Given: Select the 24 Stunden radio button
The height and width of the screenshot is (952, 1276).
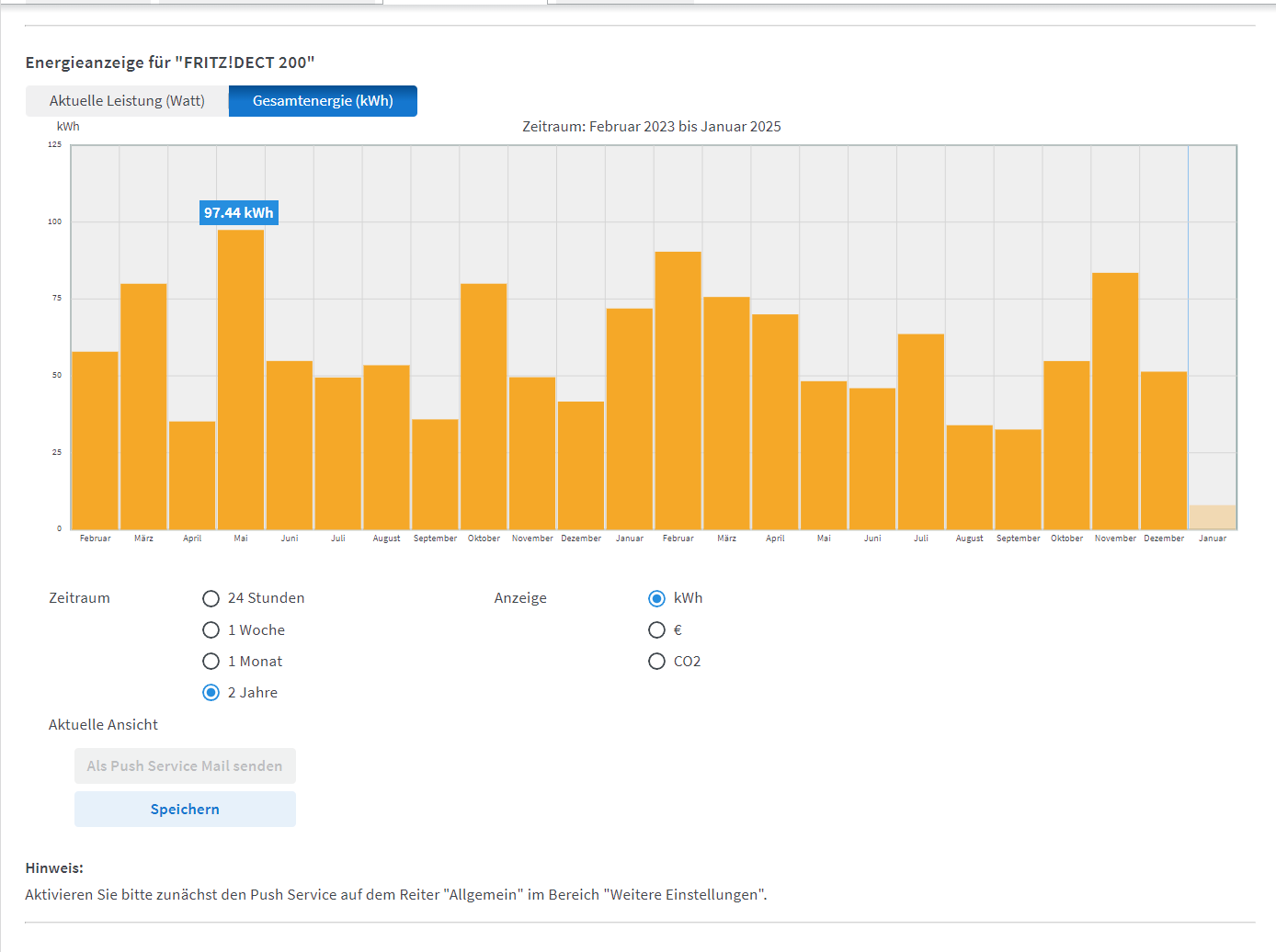Looking at the screenshot, I should click(x=211, y=598).
